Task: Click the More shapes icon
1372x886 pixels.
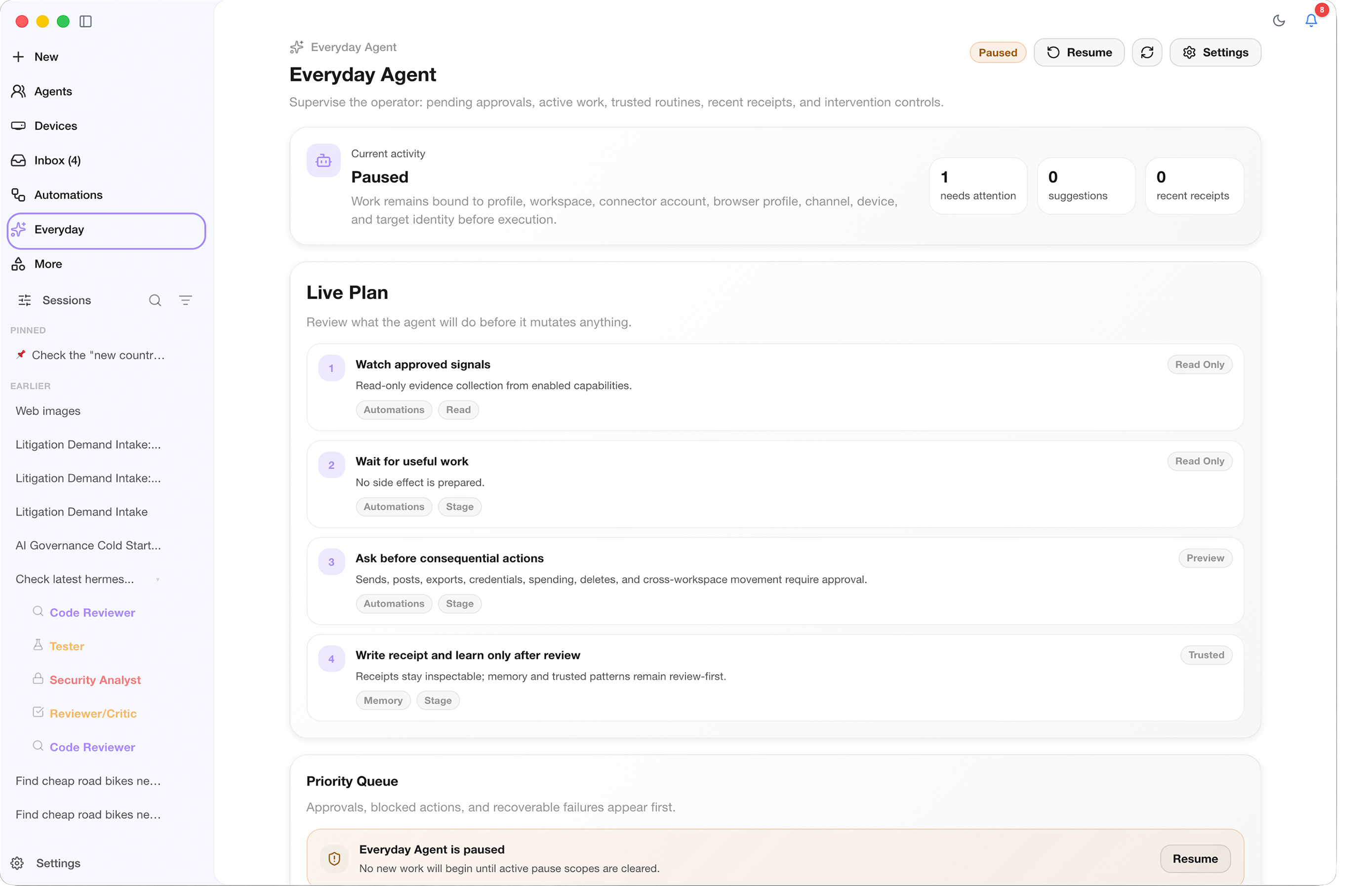Action: (x=18, y=264)
